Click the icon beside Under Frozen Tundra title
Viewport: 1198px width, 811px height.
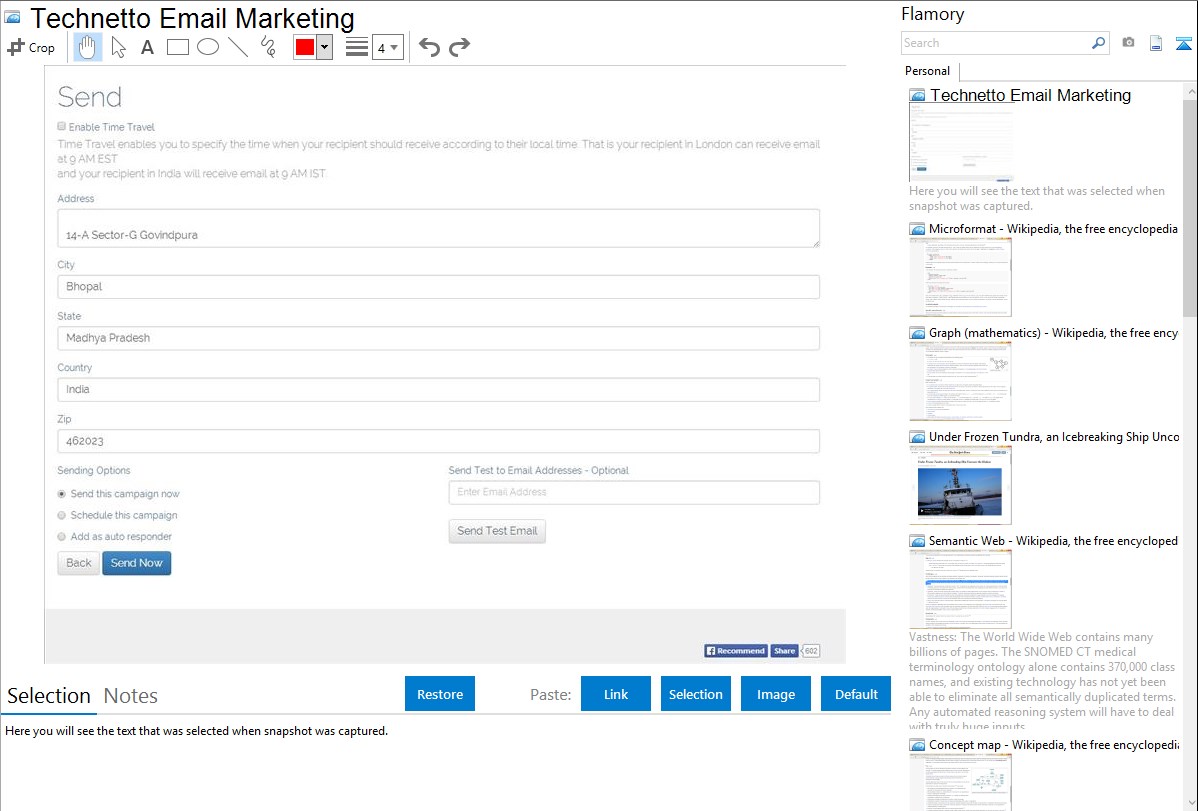917,437
